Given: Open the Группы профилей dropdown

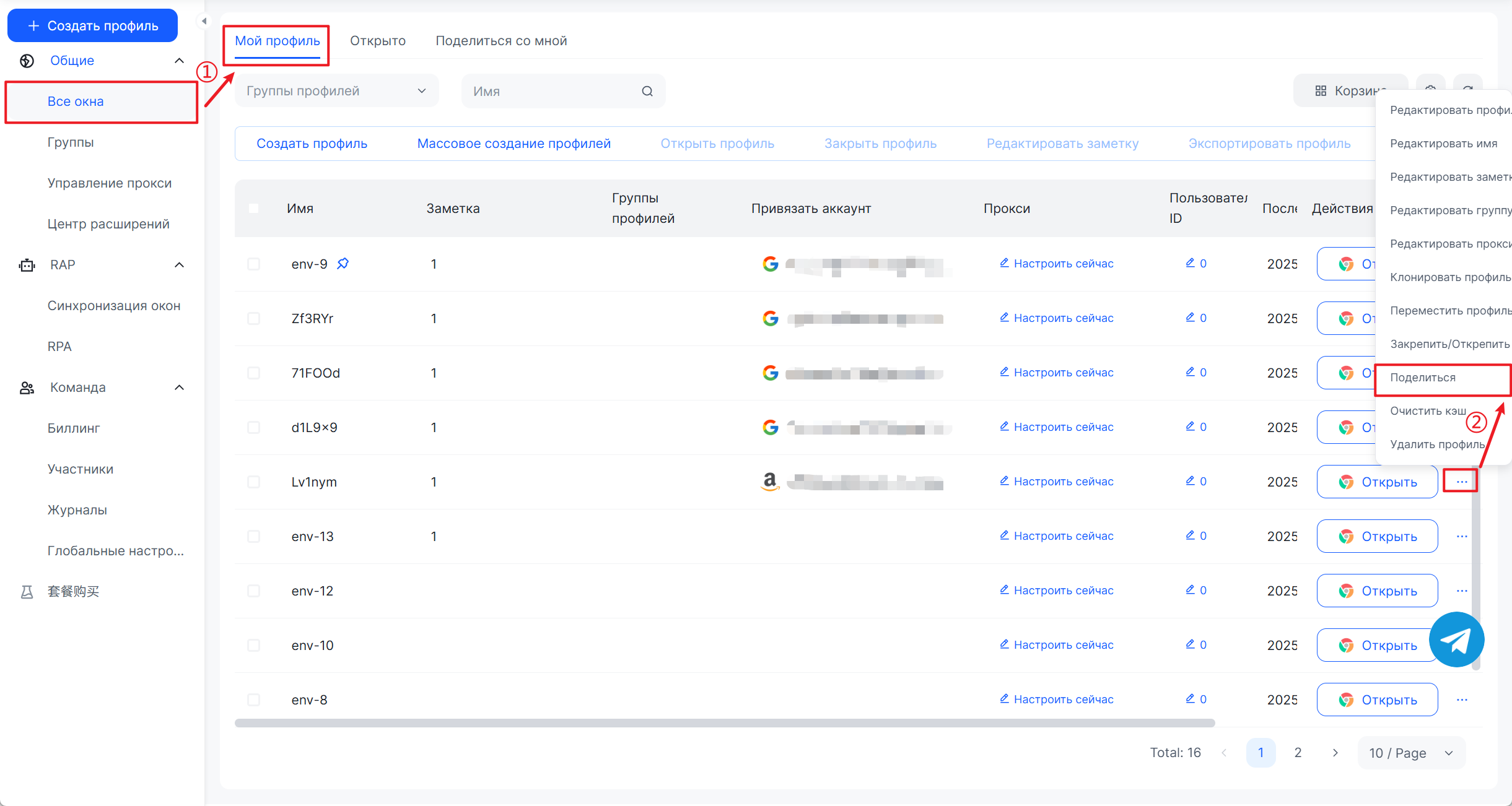Looking at the screenshot, I should coord(336,91).
